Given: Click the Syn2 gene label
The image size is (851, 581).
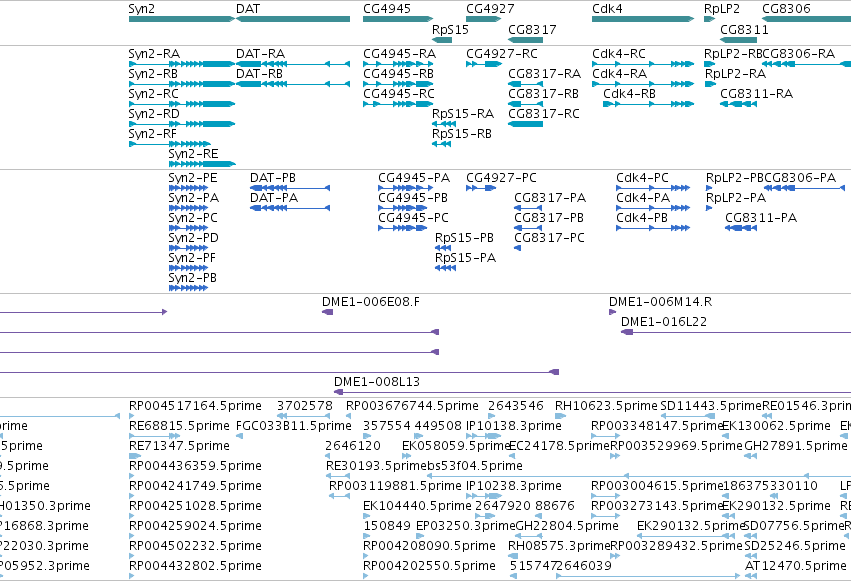Looking at the screenshot, I should (141, 9).
